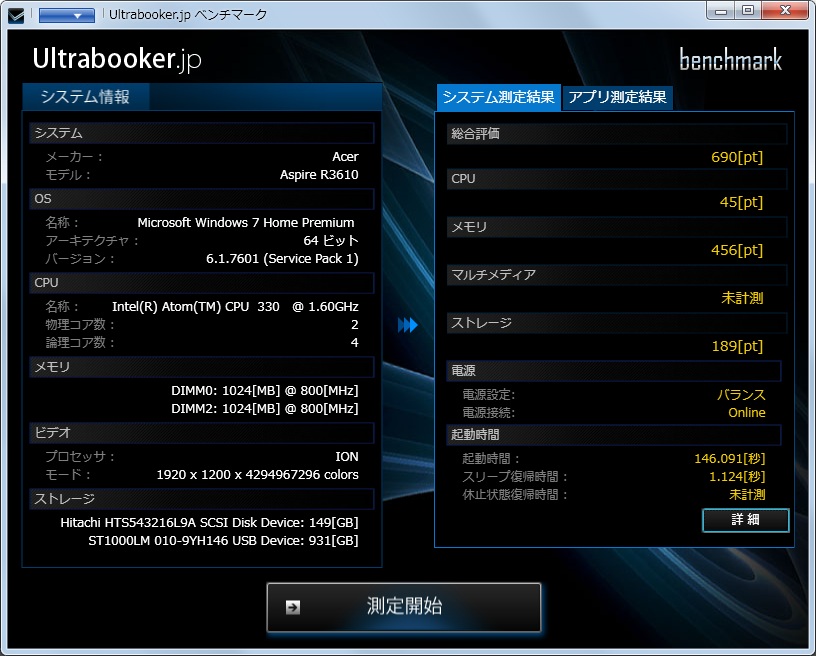Select the CPU score 45[pt]

(x=741, y=202)
